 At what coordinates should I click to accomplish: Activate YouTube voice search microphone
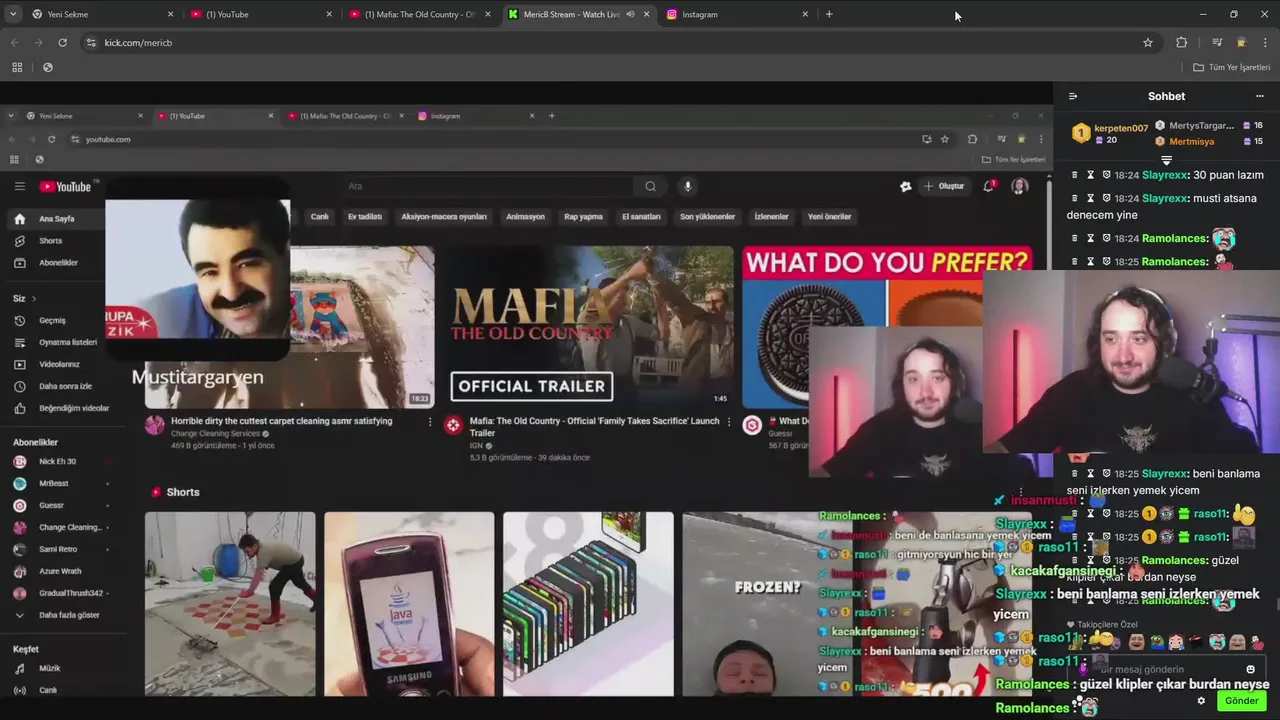pyautogui.click(x=687, y=186)
